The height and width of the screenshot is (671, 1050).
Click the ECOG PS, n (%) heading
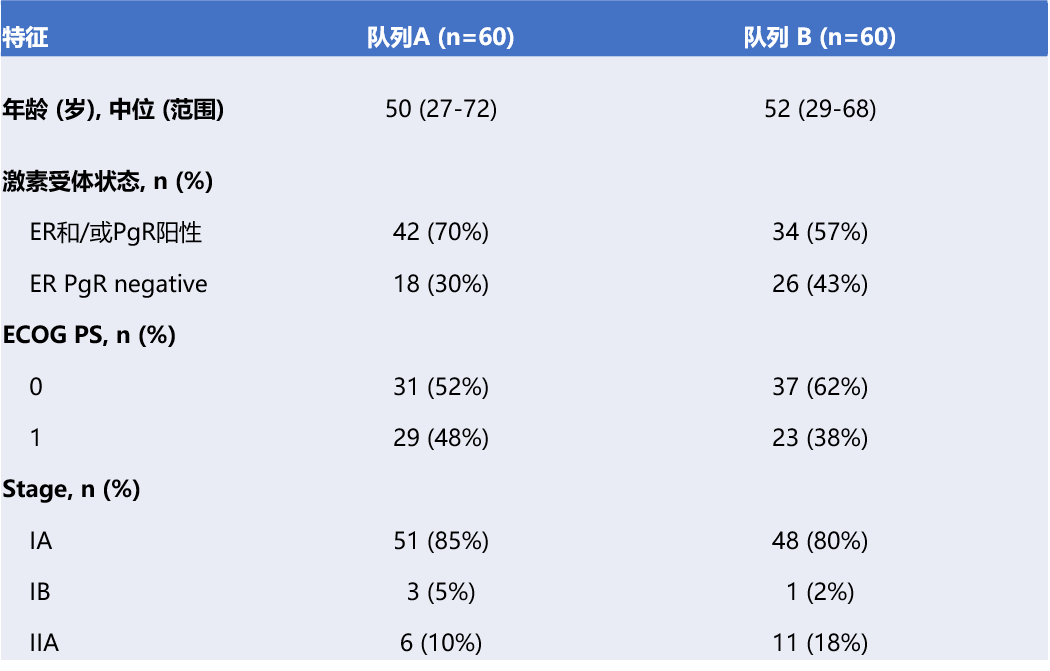click(90, 335)
